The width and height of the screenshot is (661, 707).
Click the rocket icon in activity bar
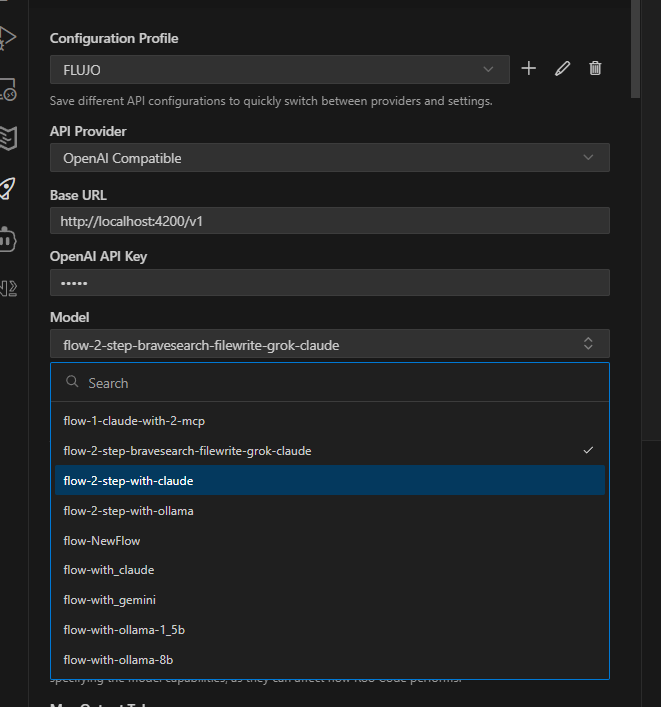8,188
